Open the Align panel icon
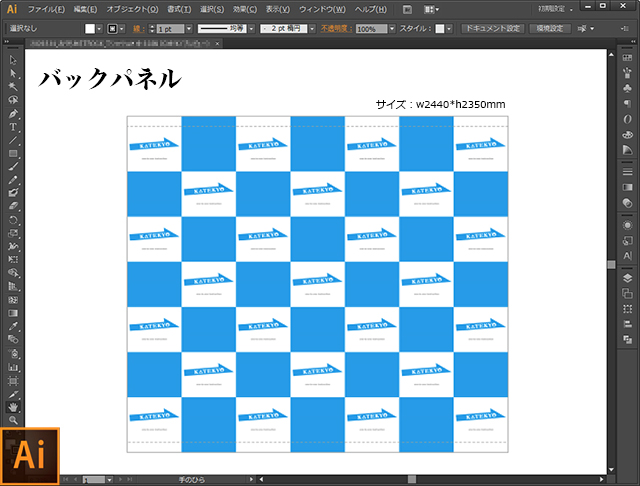Image resolution: width=640 pixels, height=486 pixels. [x=627, y=324]
